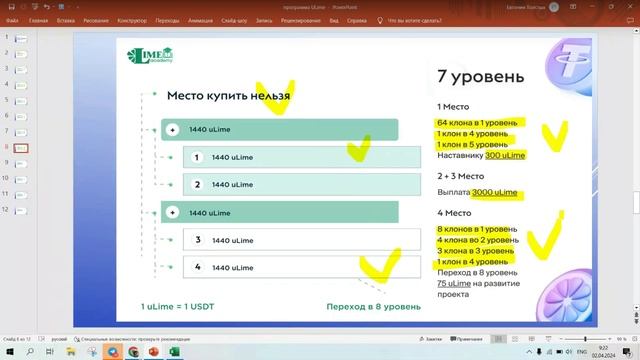Open the Undo history dropdown arrow

point(53,7)
